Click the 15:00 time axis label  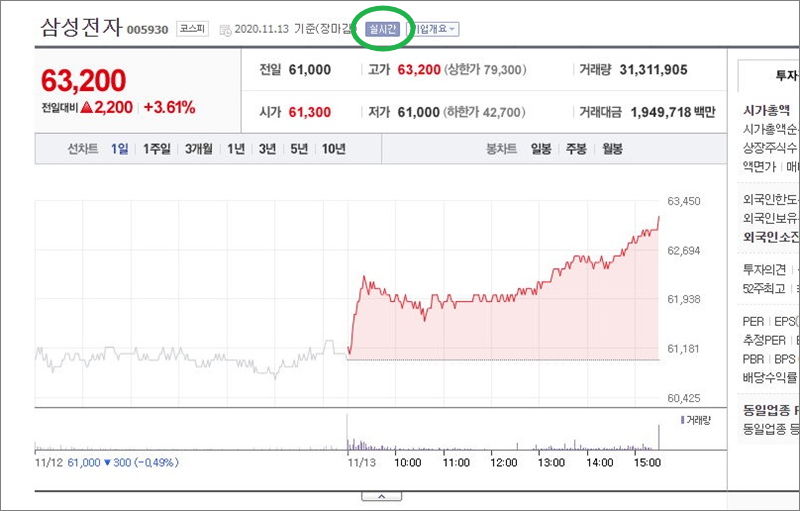coord(647,463)
